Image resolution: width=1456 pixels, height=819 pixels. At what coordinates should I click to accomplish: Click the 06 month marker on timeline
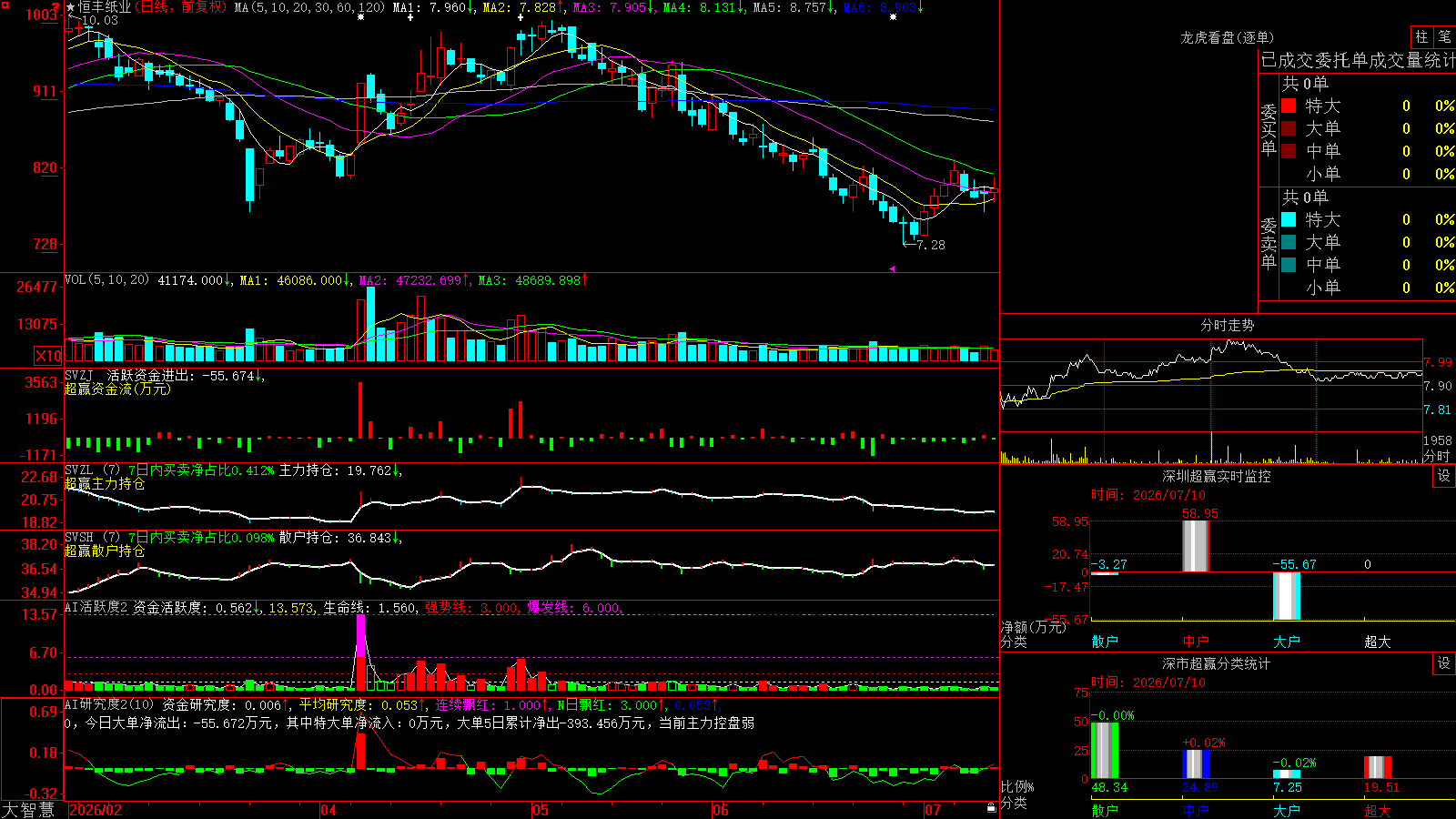pyautogui.click(x=721, y=810)
